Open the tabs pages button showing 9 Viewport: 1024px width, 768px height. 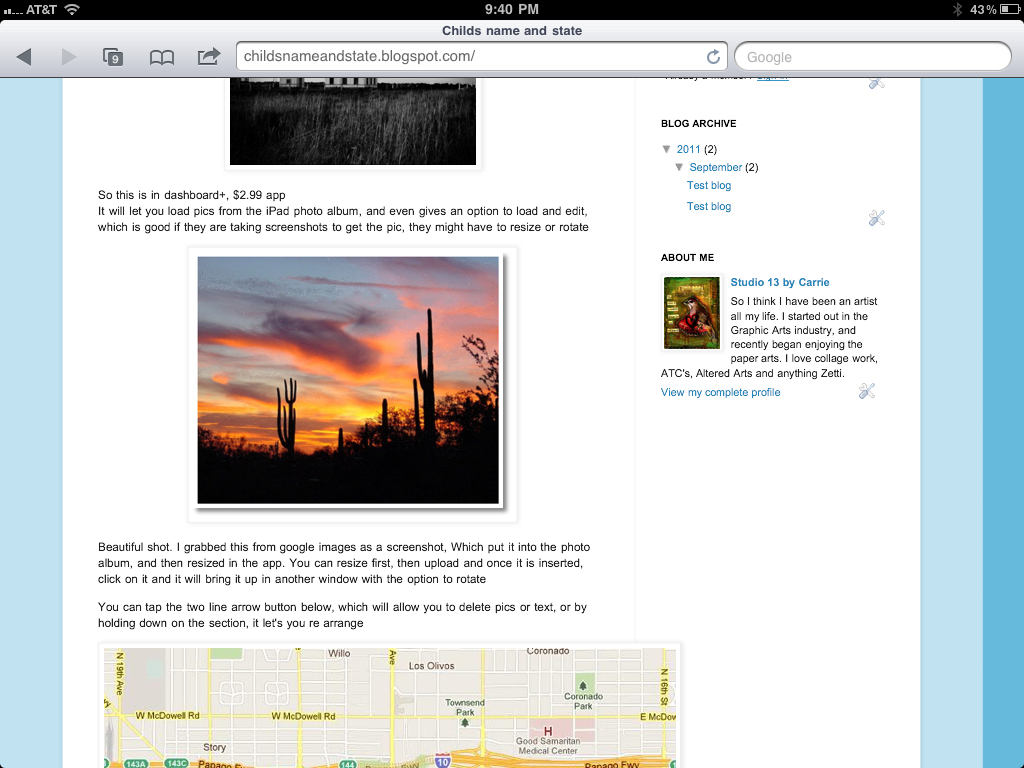113,57
